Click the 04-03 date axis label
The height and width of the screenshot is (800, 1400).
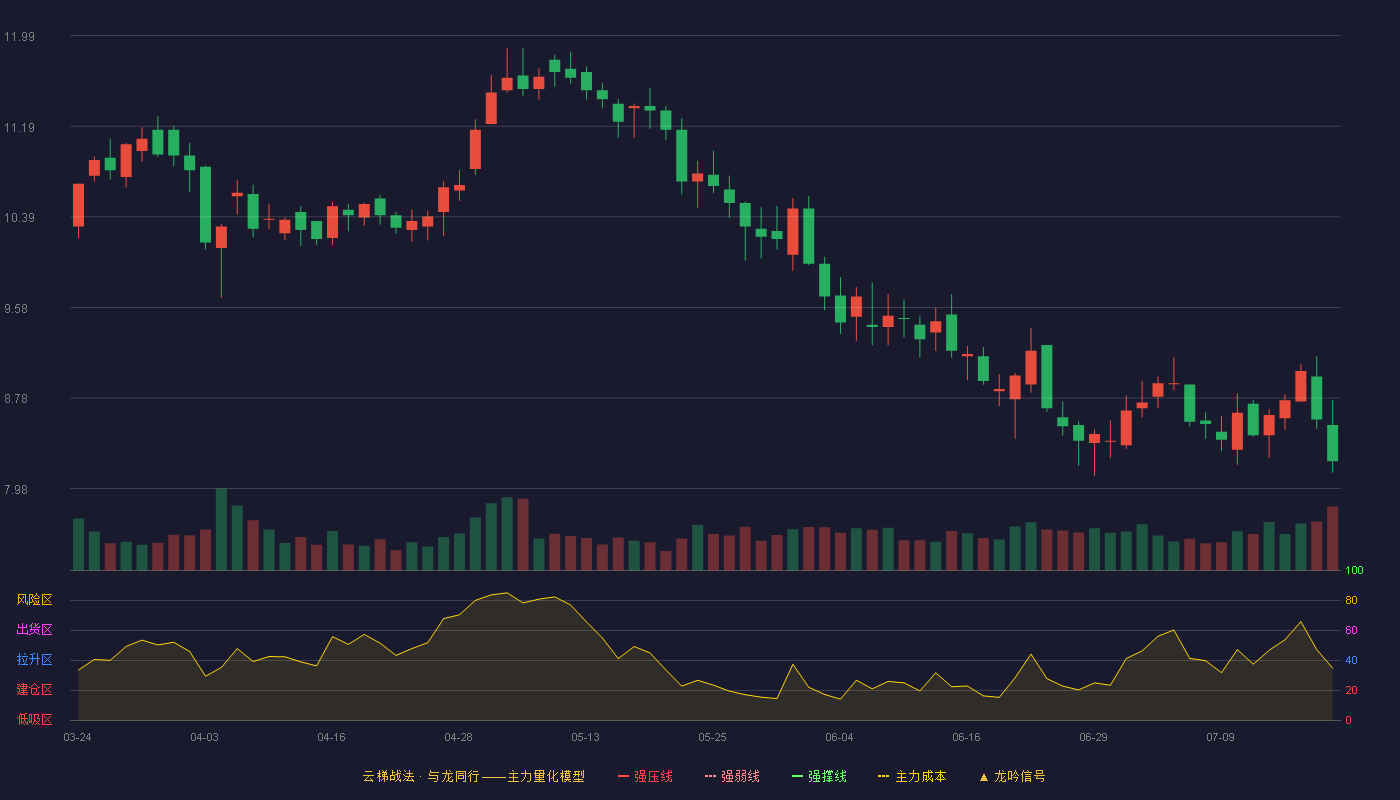click(204, 737)
